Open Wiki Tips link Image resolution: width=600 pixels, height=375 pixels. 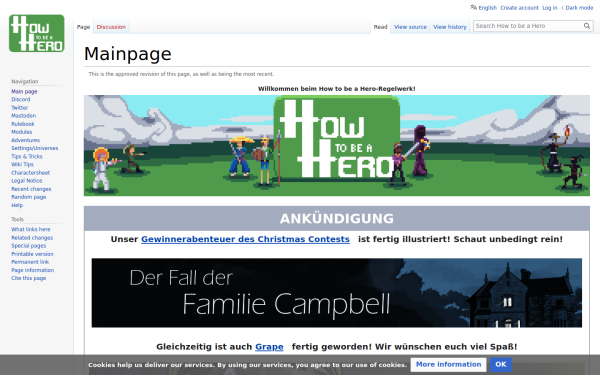(x=22, y=165)
